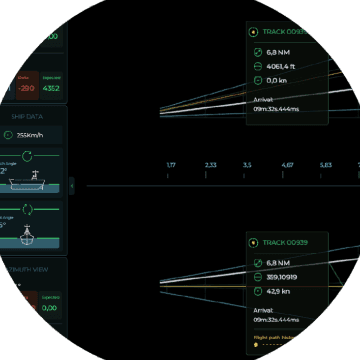Click the speedometer icon next to 255Km/h
The image size is (360, 360).
(x=8, y=135)
